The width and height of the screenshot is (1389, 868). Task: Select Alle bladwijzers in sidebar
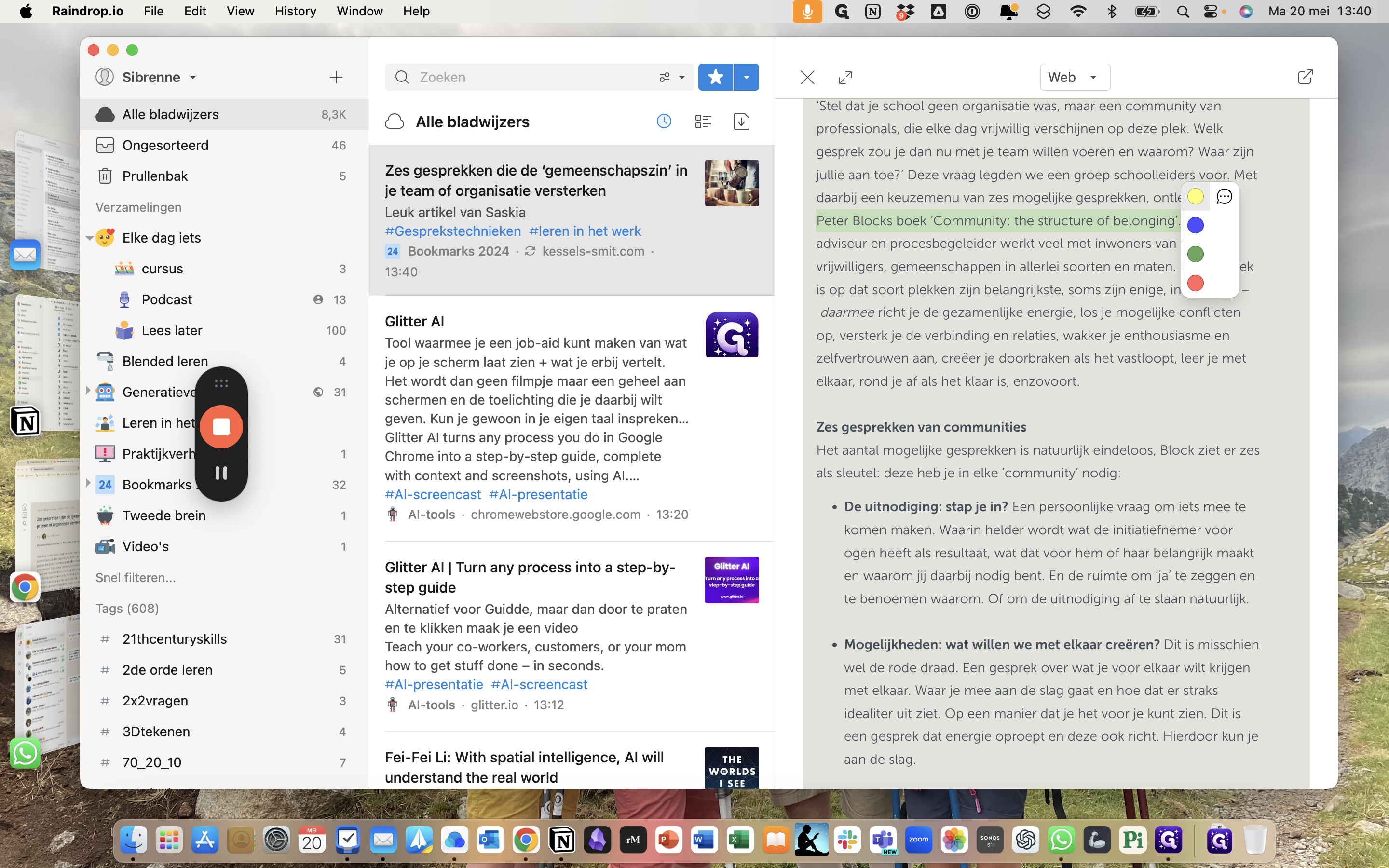[224, 114]
